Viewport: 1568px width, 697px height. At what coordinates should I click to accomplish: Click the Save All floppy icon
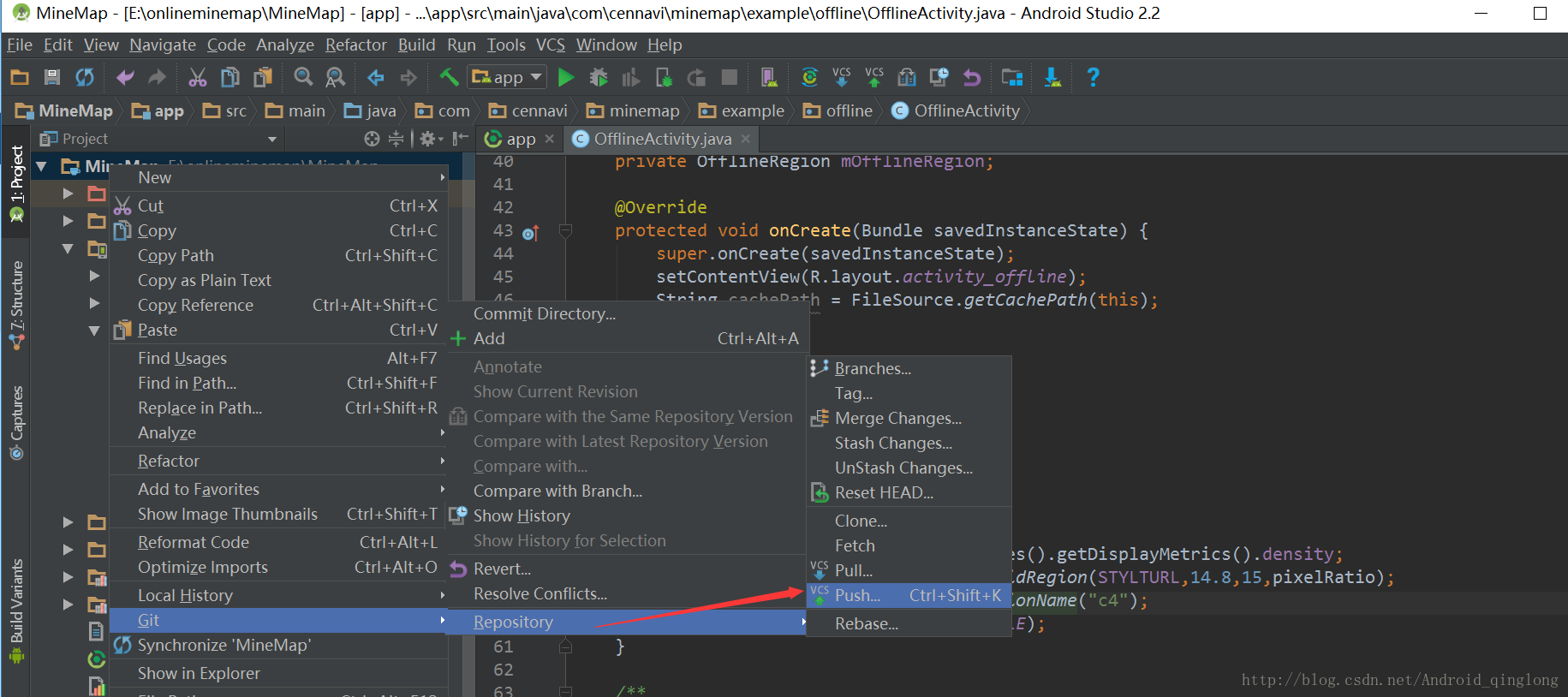pyautogui.click(x=52, y=78)
